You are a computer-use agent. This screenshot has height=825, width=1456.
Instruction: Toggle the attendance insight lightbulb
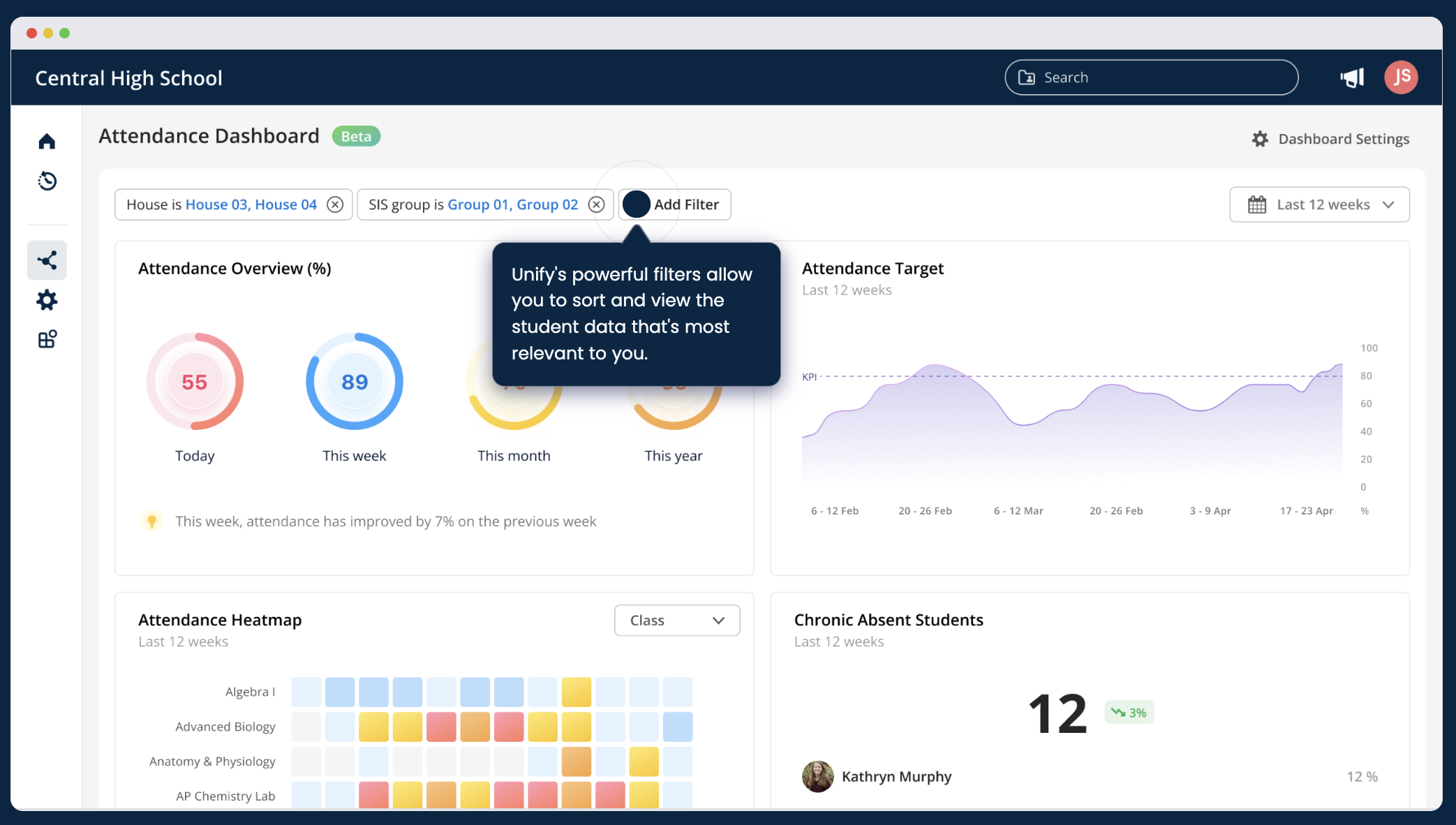(x=152, y=521)
